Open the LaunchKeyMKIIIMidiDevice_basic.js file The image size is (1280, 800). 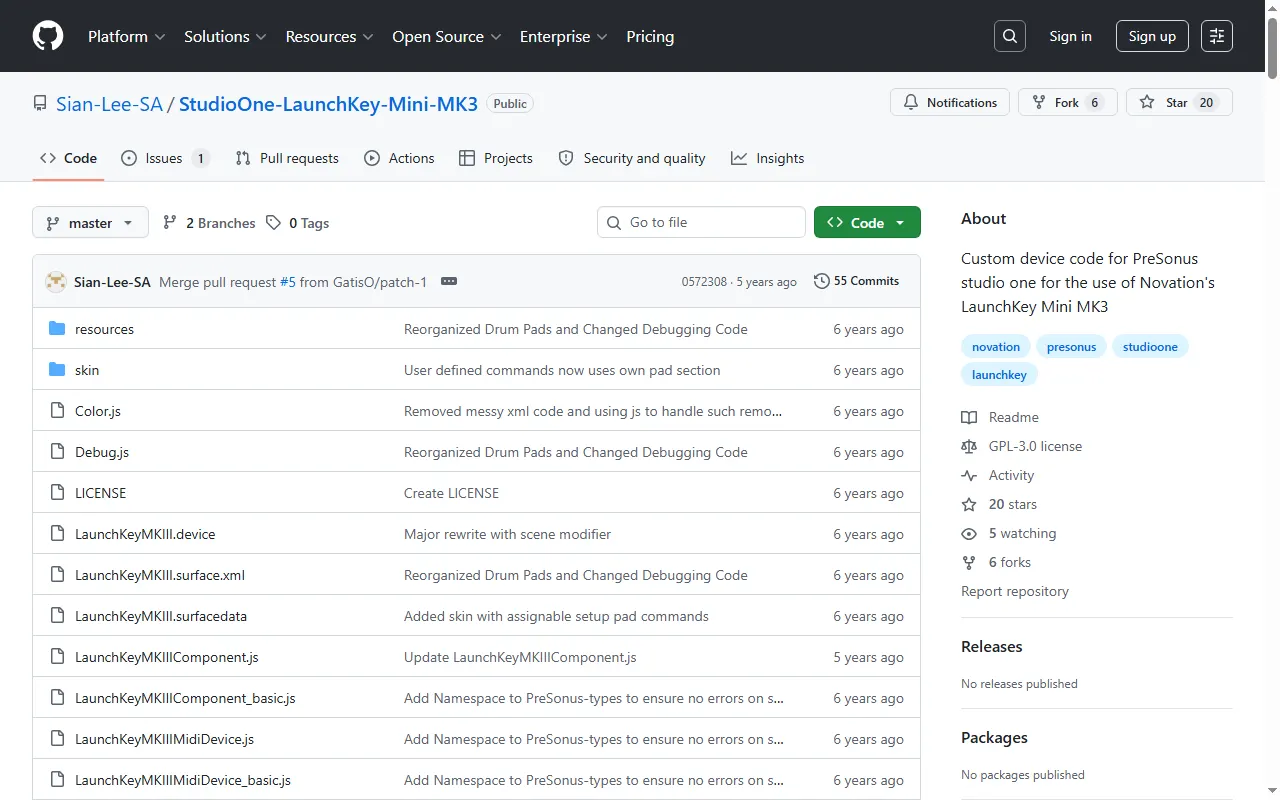[x=183, y=780]
